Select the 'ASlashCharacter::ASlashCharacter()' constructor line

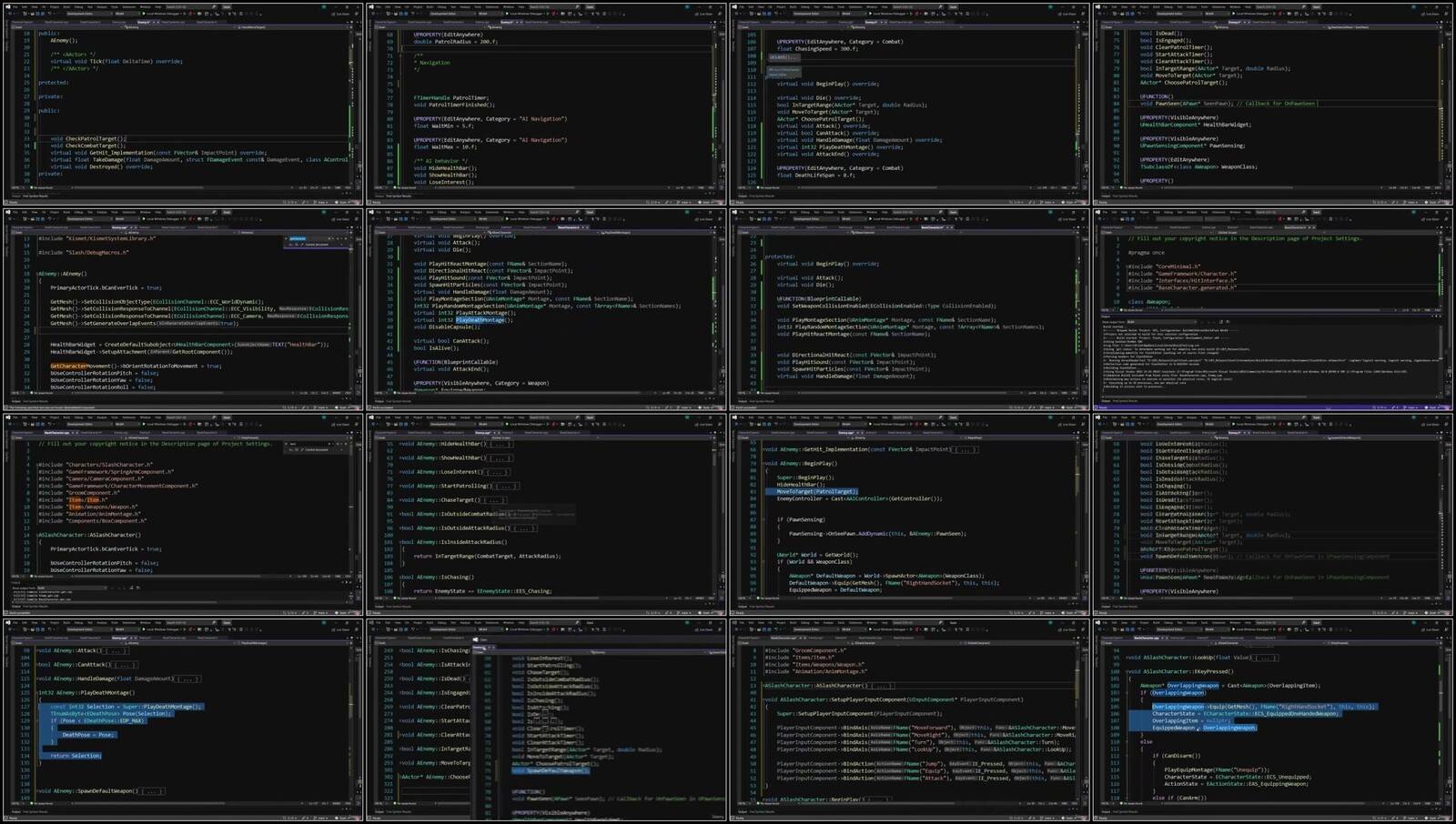point(89,535)
